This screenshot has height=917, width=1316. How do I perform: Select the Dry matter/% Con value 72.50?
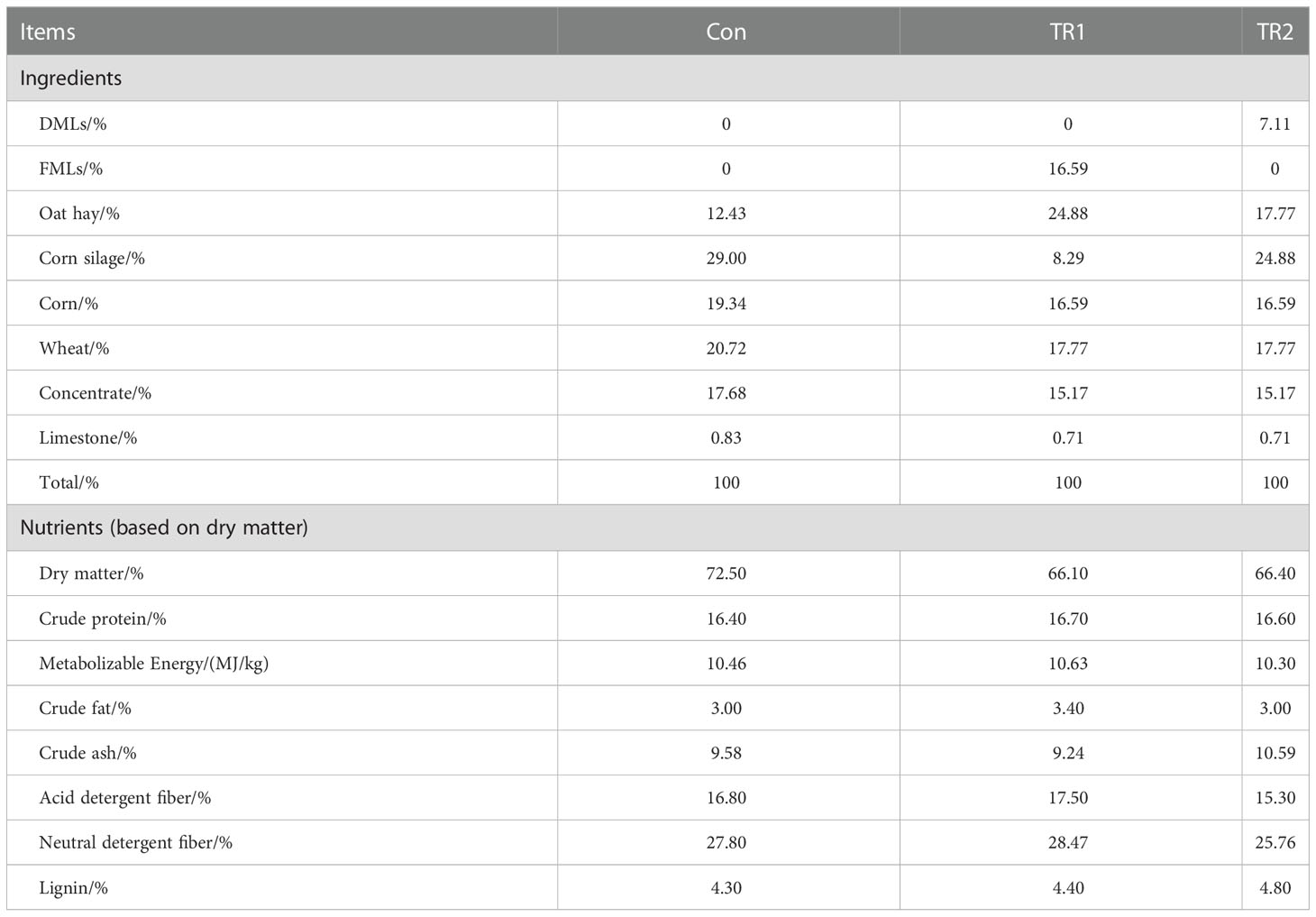click(727, 573)
